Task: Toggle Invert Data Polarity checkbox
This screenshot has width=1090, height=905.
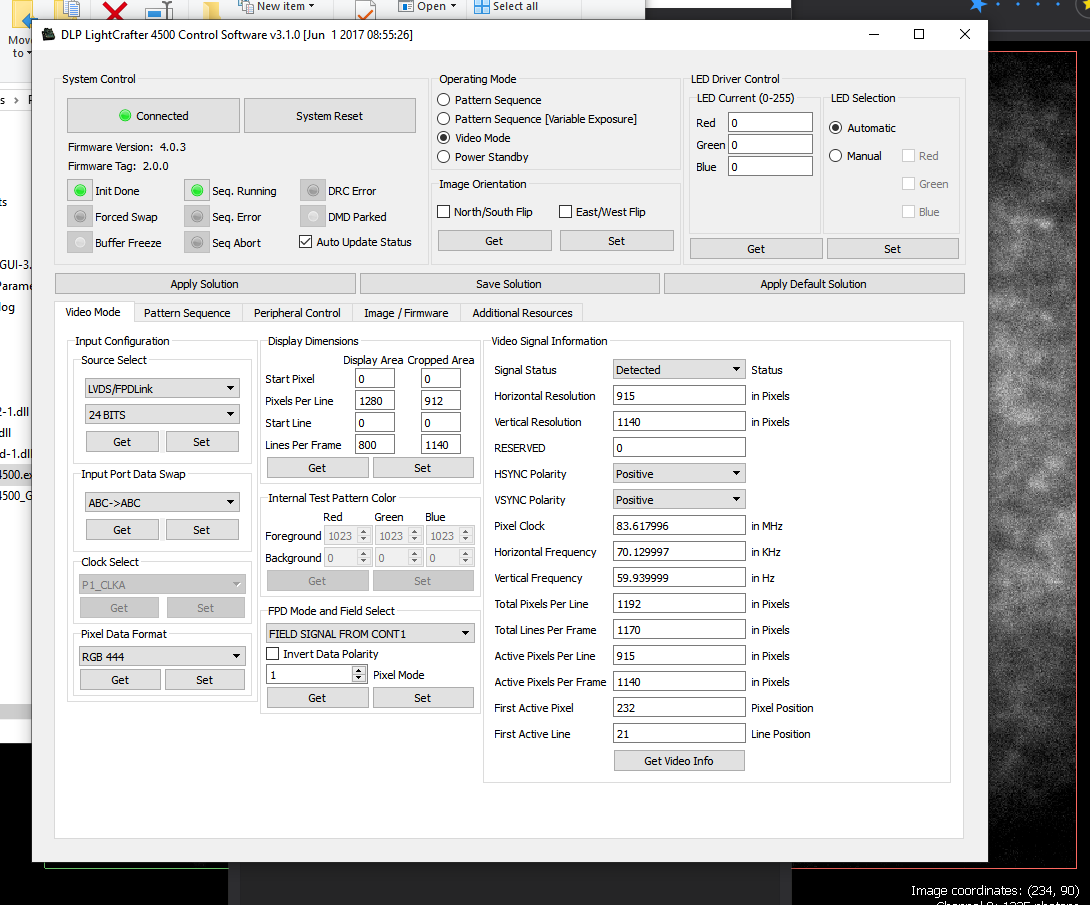Action: tap(272, 653)
